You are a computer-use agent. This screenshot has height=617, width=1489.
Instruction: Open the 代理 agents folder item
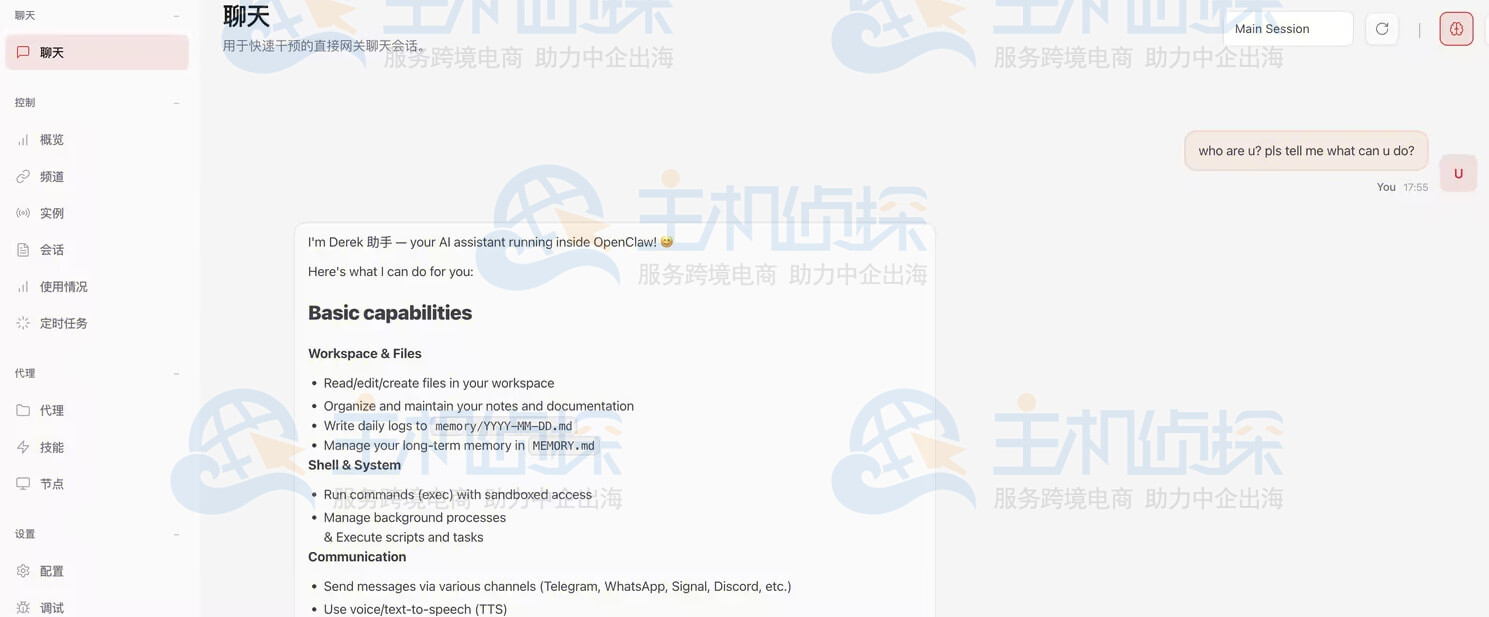[52, 410]
